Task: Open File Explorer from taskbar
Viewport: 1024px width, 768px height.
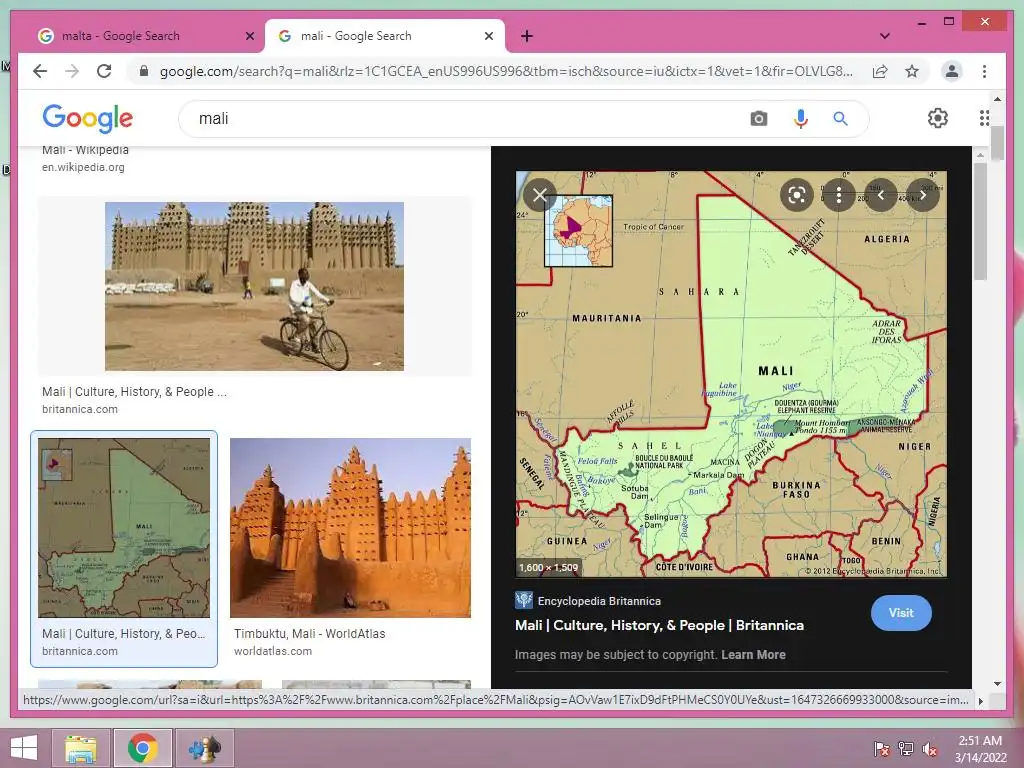Action: tap(80, 748)
